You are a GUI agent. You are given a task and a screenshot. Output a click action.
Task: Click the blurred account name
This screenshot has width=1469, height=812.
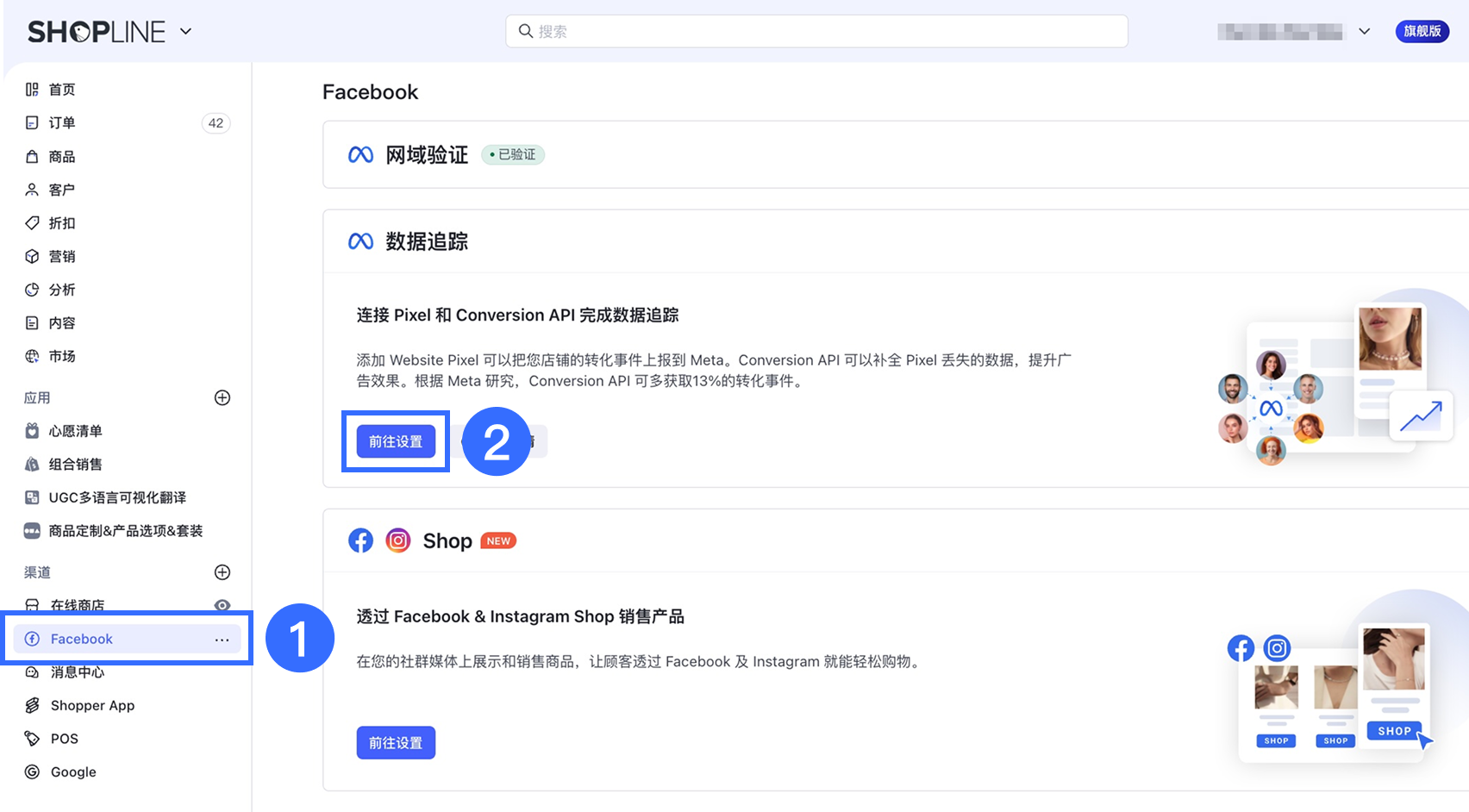pos(1280,32)
